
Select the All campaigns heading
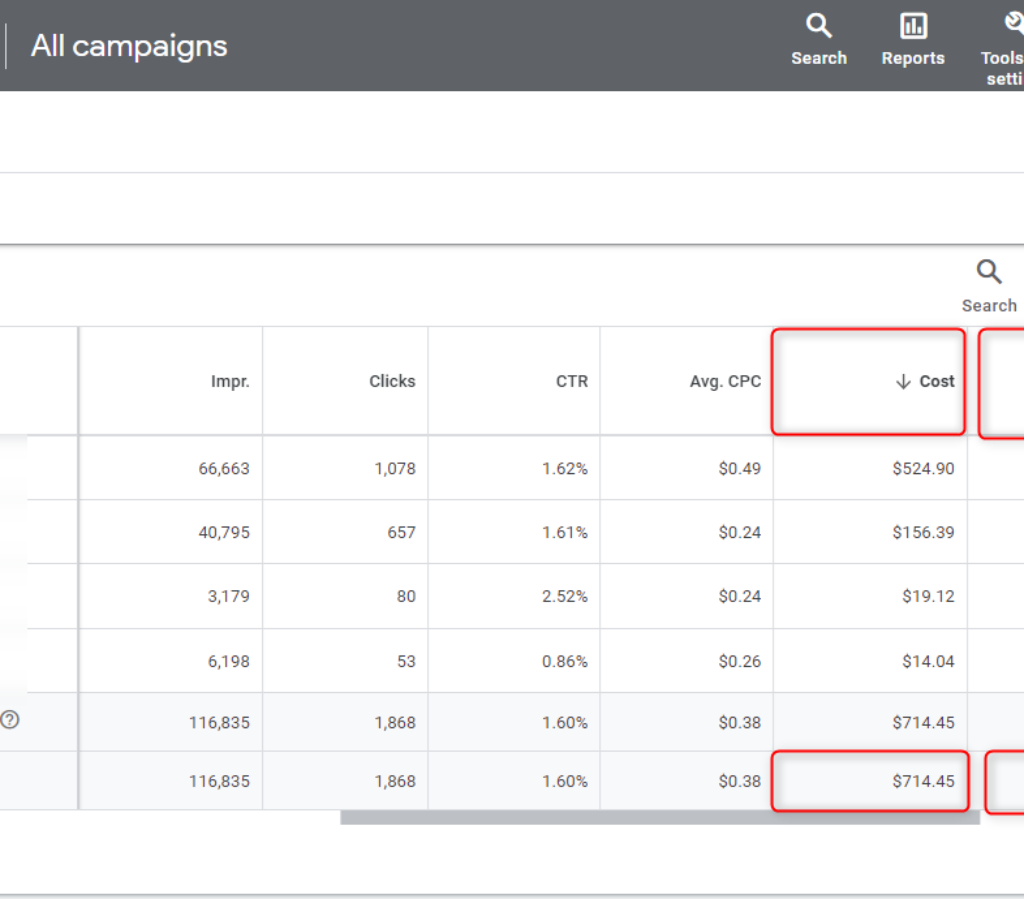pyautogui.click(x=128, y=46)
